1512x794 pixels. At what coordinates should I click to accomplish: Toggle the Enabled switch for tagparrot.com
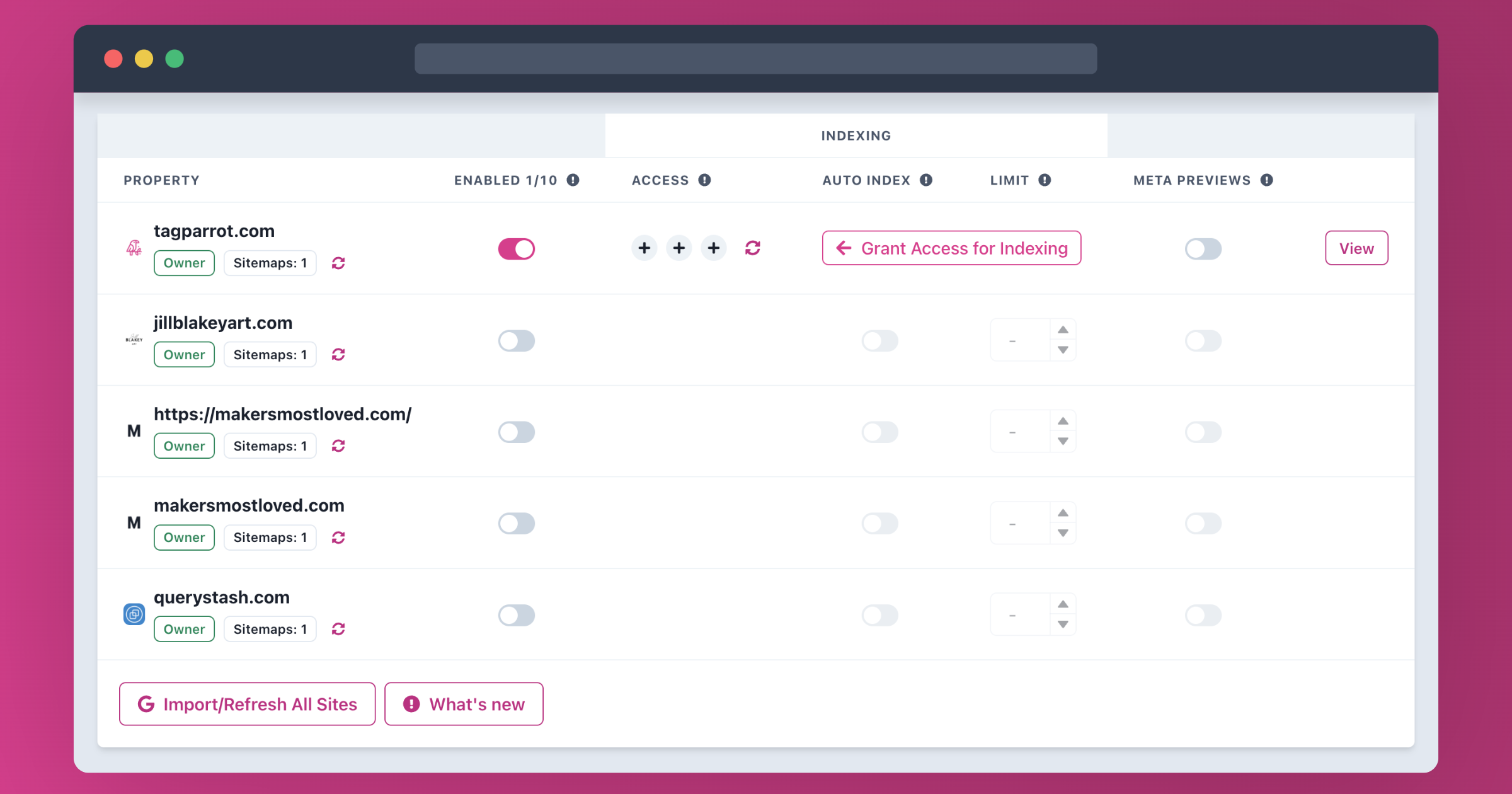coord(517,248)
